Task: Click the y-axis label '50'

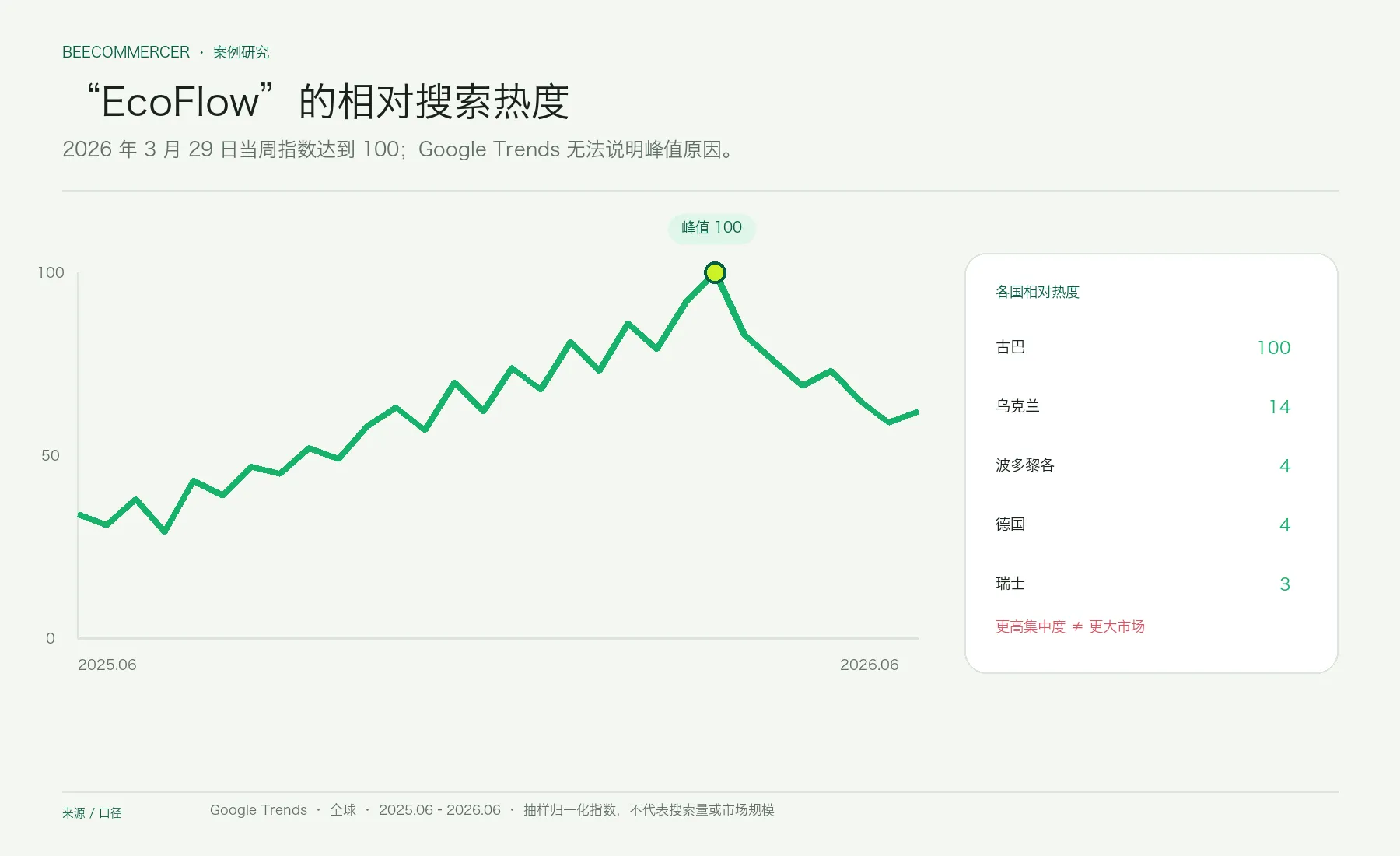Action: [x=51, y=455]
